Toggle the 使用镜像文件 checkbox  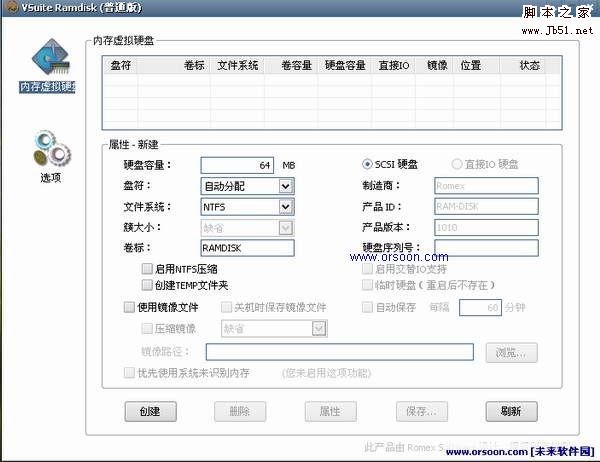(129, 307)
